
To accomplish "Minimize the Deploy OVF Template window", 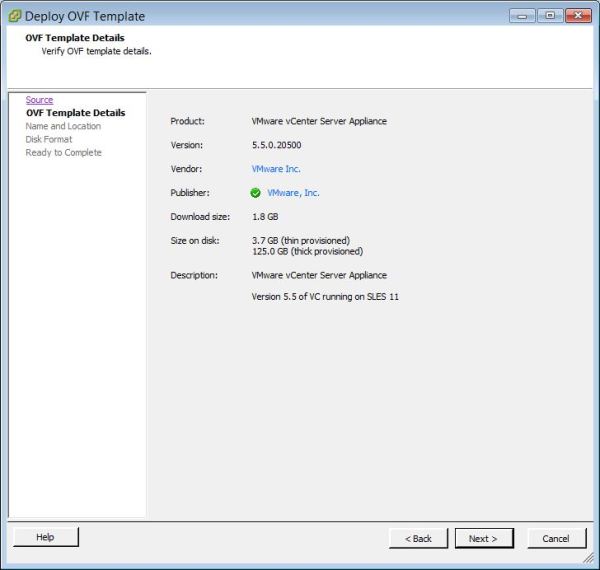I will (x=523, y=15).
